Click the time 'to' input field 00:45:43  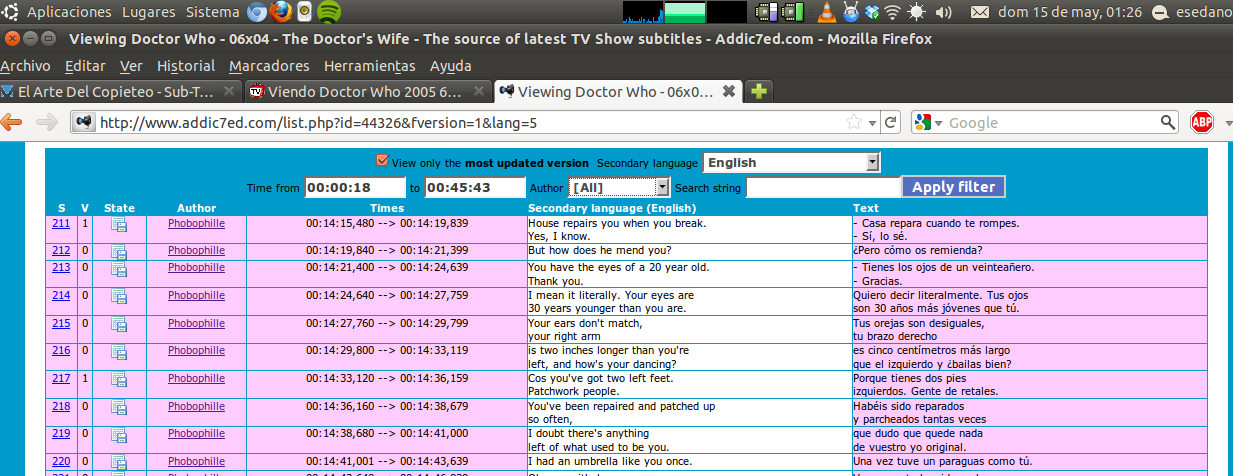[474, 187]
